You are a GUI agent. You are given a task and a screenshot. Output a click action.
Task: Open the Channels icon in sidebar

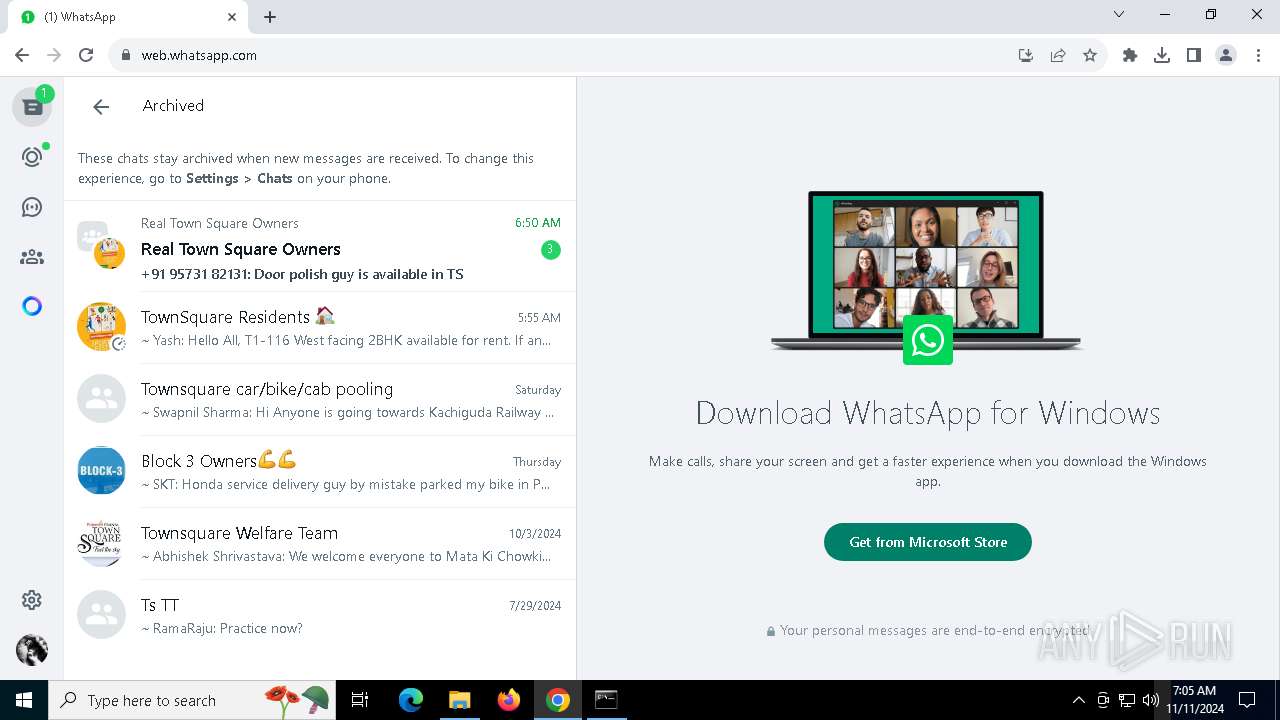coord(32,207)
